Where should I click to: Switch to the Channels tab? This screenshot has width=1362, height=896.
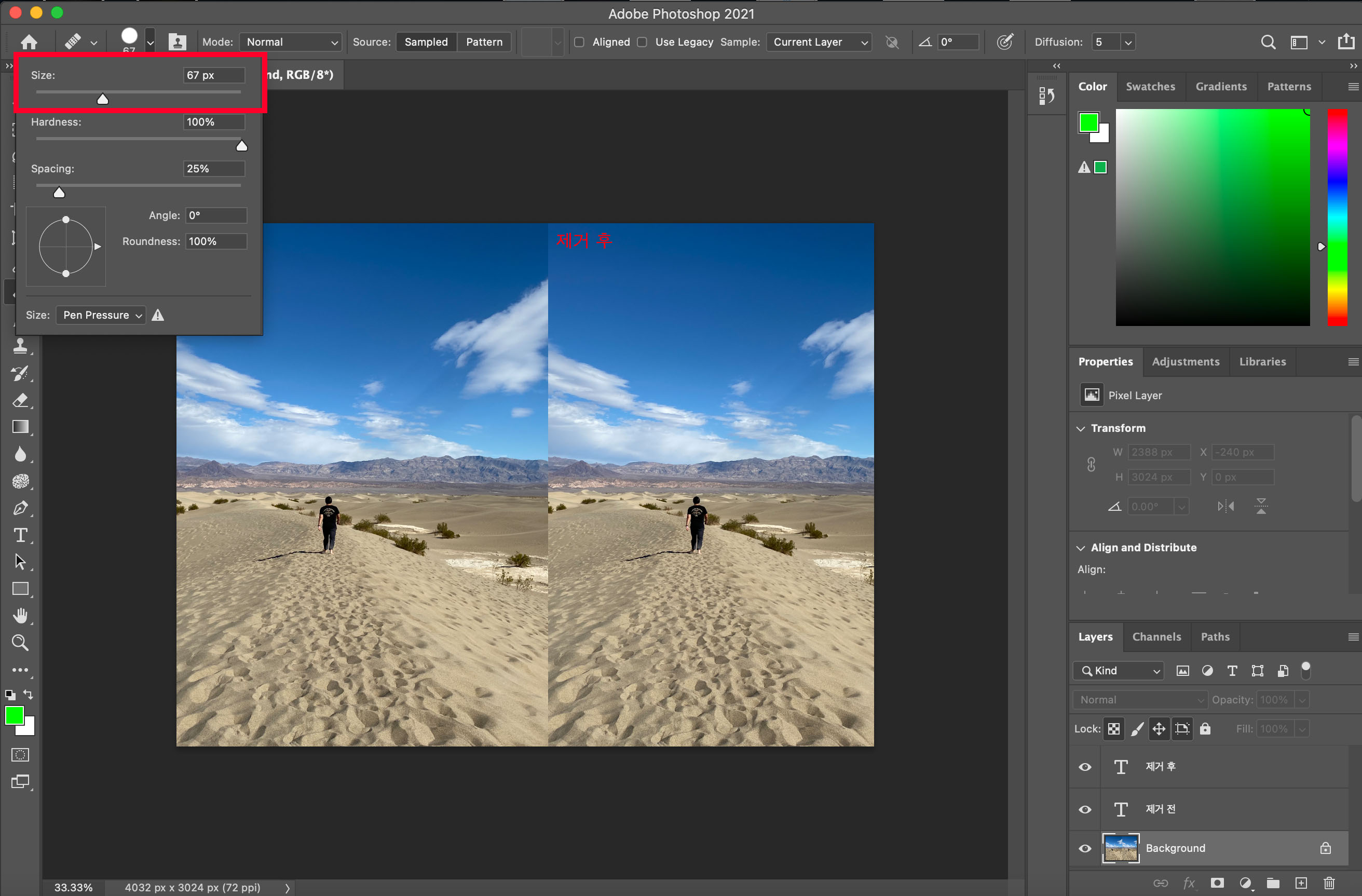pyautogui.click(x=1156, y=637)
